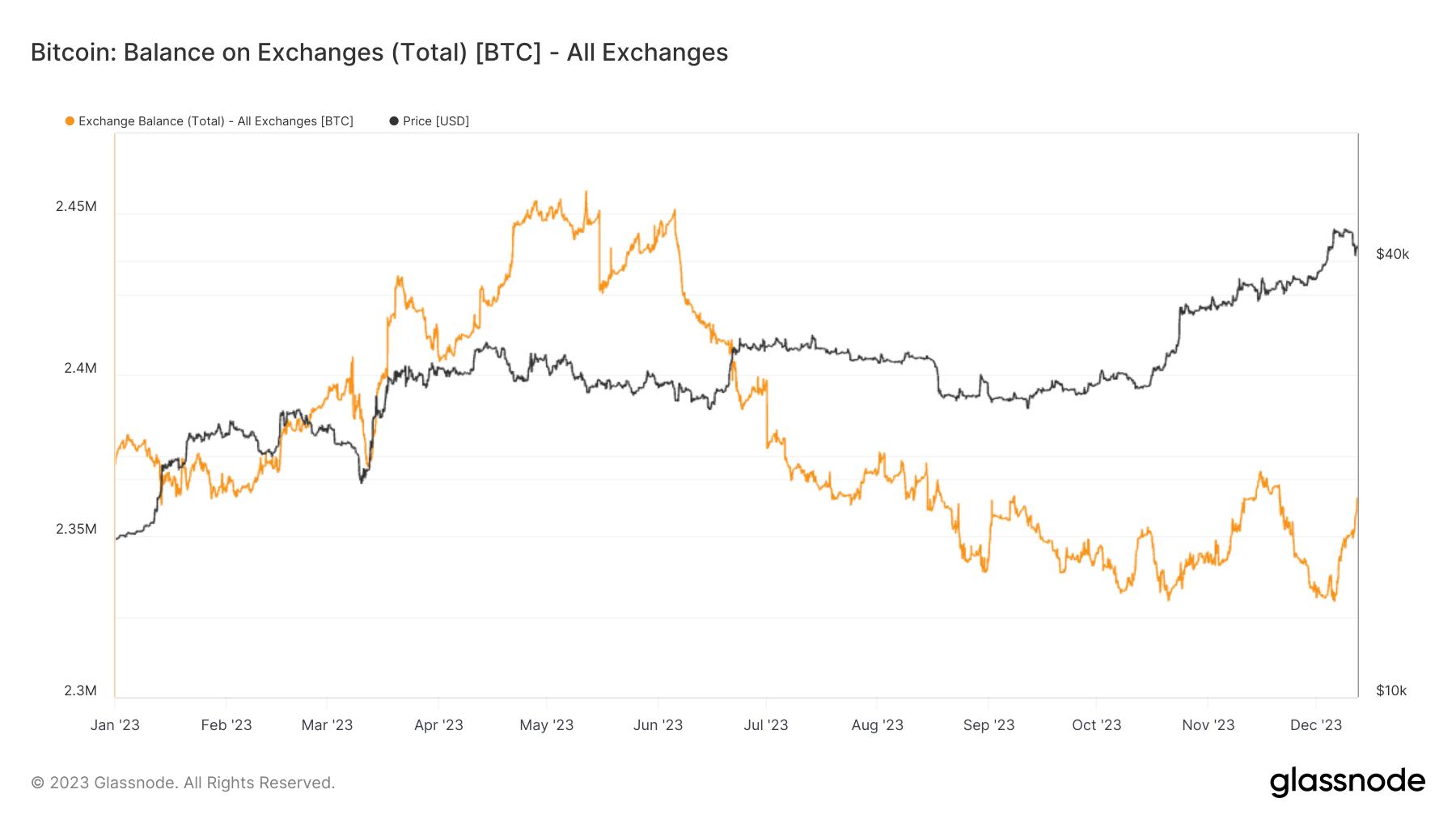
Task: Toggle the Price [USD] series label
Action: click(436, 121)
